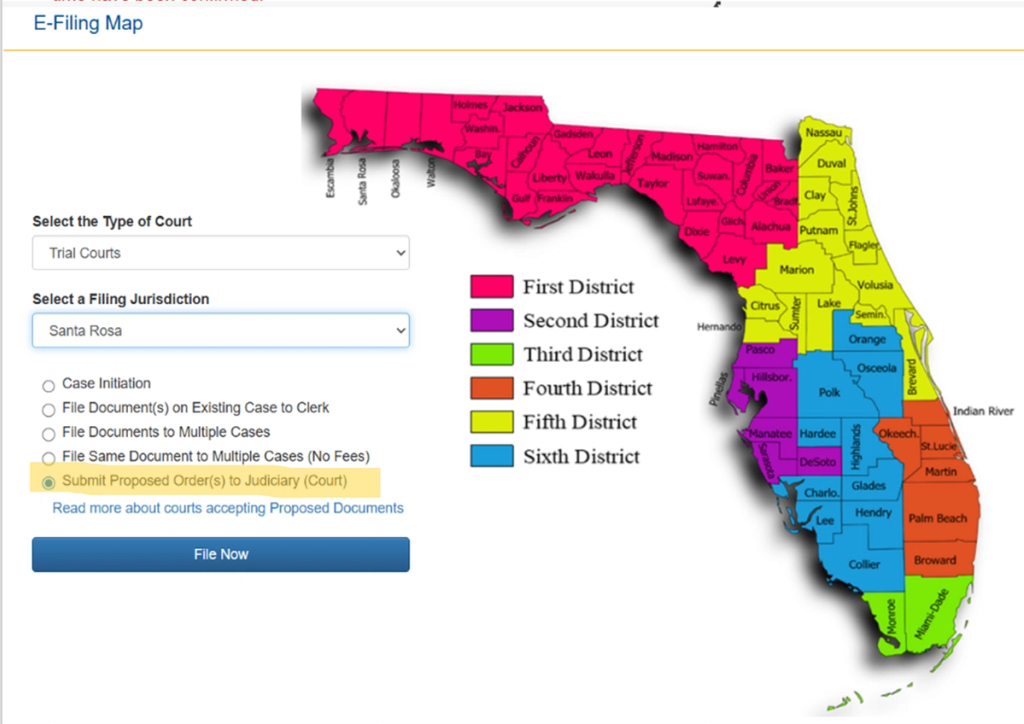
Task: Click the Escambia county label
Action: (330, 178)
